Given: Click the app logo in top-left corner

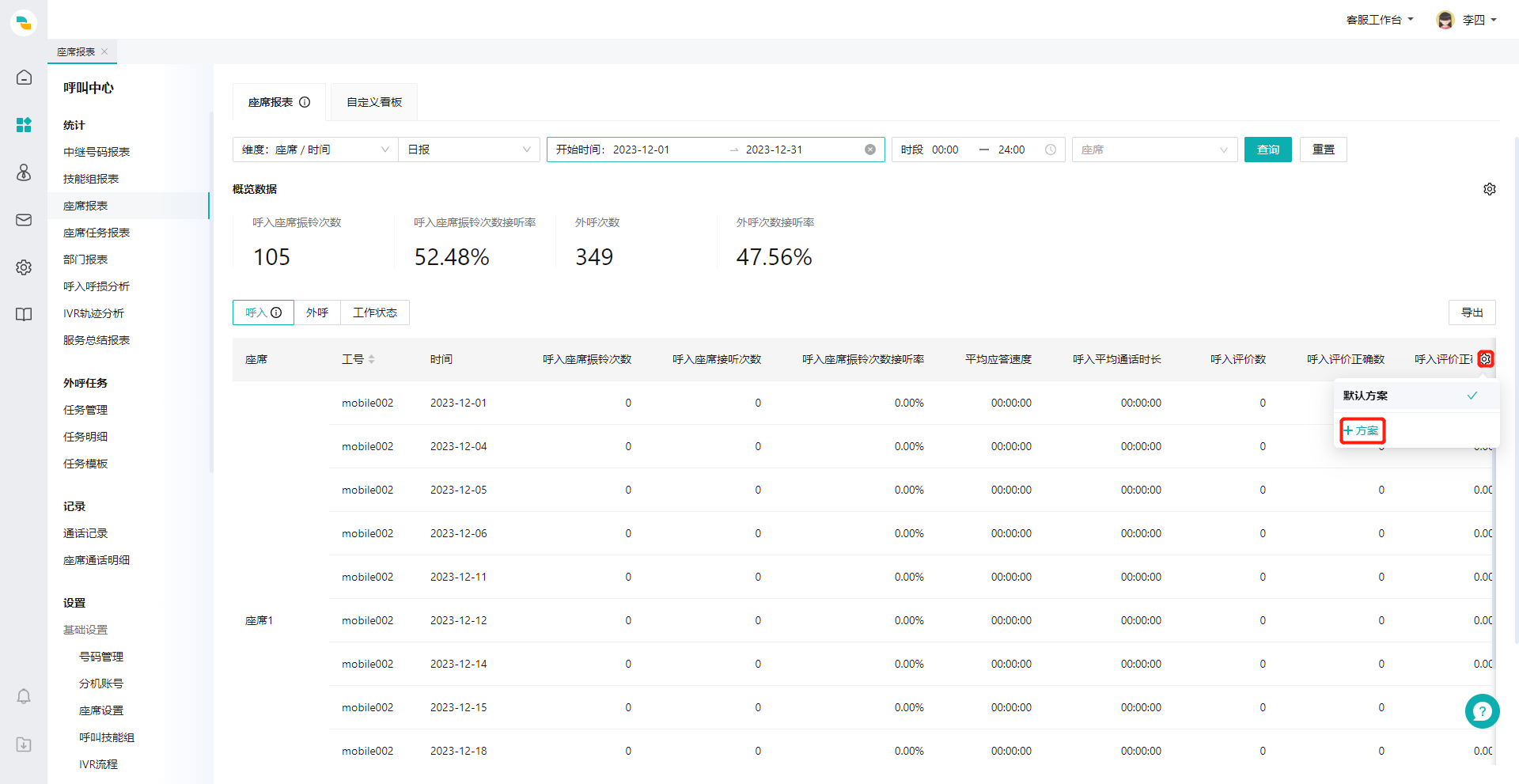Looking at the screenshot, I should pos(24,23).
